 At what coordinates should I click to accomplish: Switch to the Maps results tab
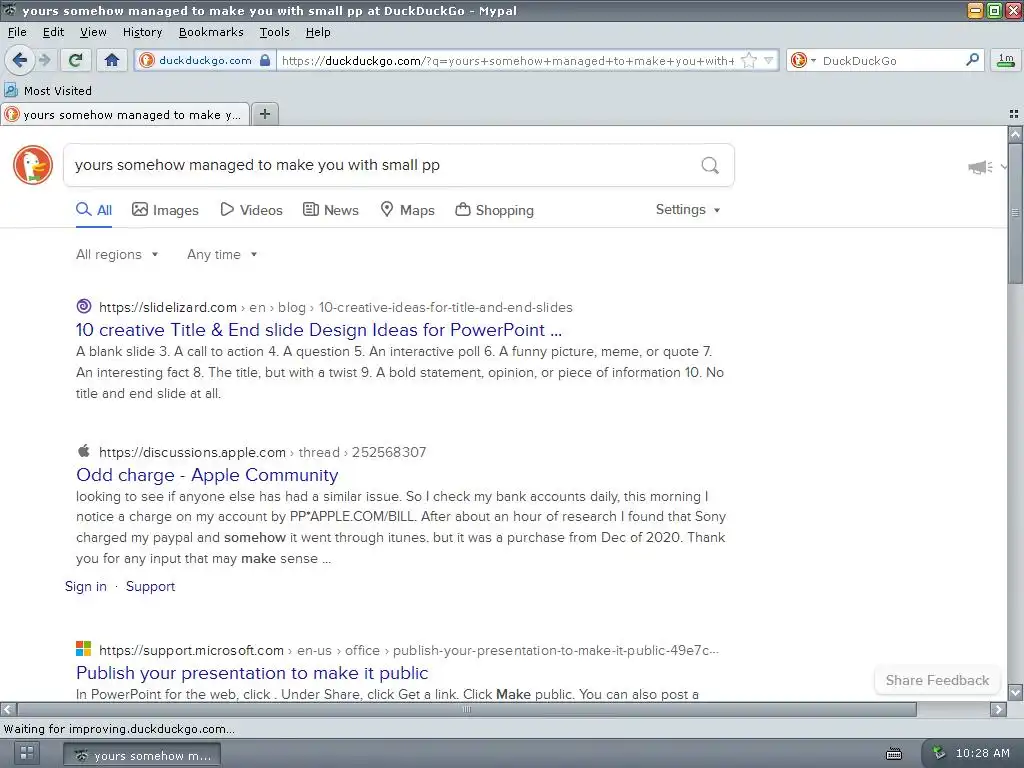point(408,210)
